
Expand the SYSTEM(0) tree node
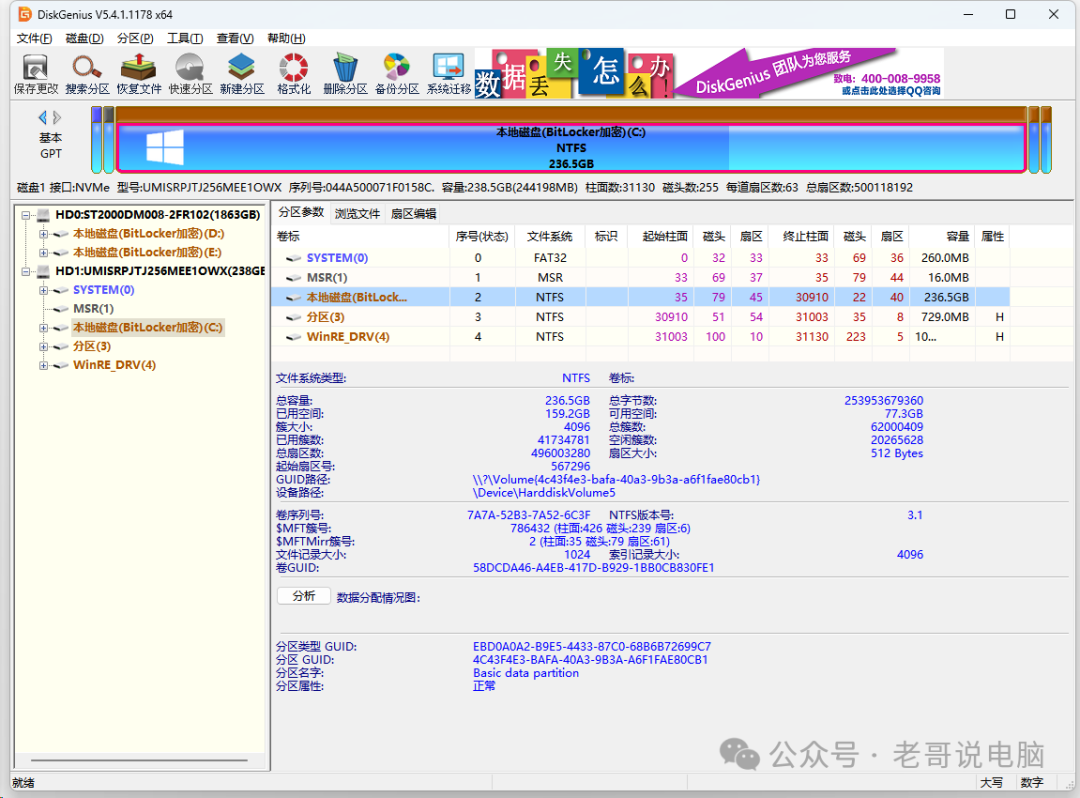(x=43, y=290)
